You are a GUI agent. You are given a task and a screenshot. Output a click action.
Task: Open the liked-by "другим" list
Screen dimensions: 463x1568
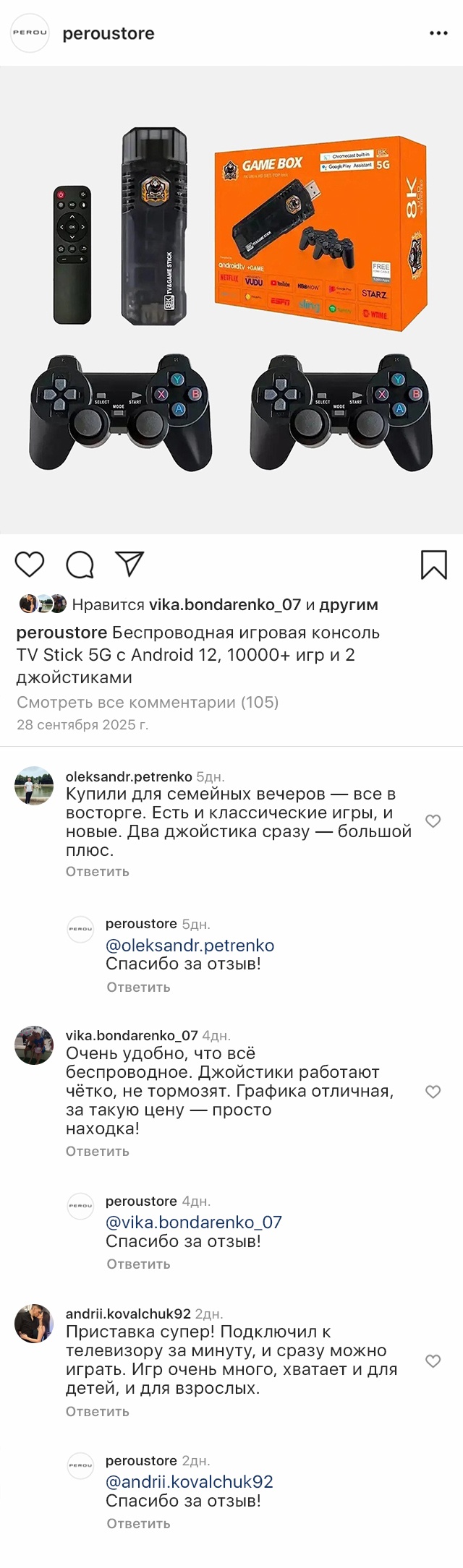349,604
